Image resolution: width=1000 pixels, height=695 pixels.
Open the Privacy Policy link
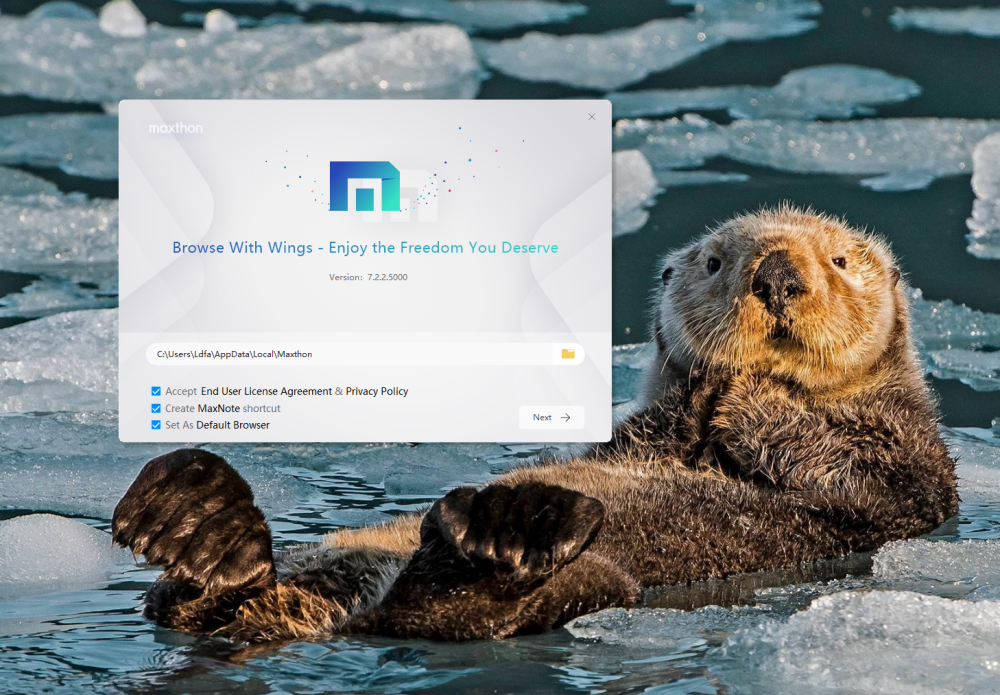[377, 391]
